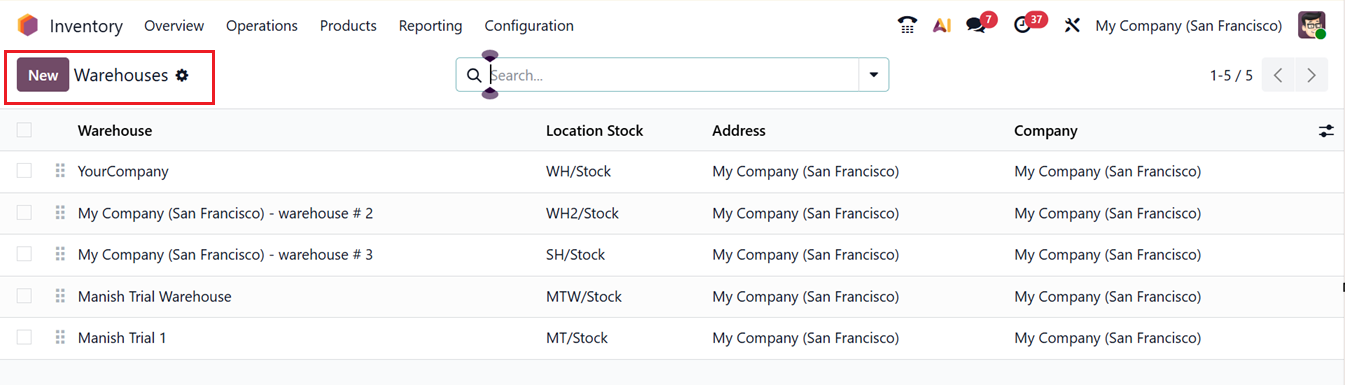Check the box for the warehouse # 3 row
The width and height of the screenshot is (1345, 385).
(24, 255)
